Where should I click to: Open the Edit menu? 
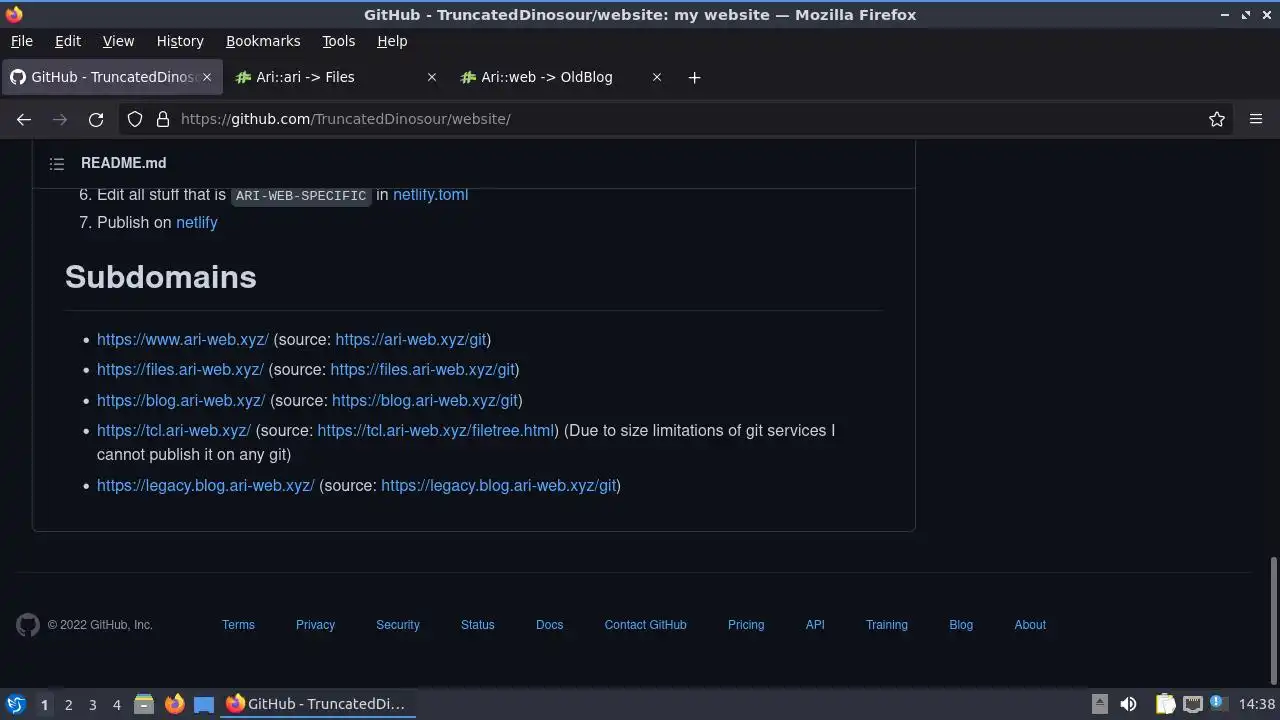(x=68, y=41)
